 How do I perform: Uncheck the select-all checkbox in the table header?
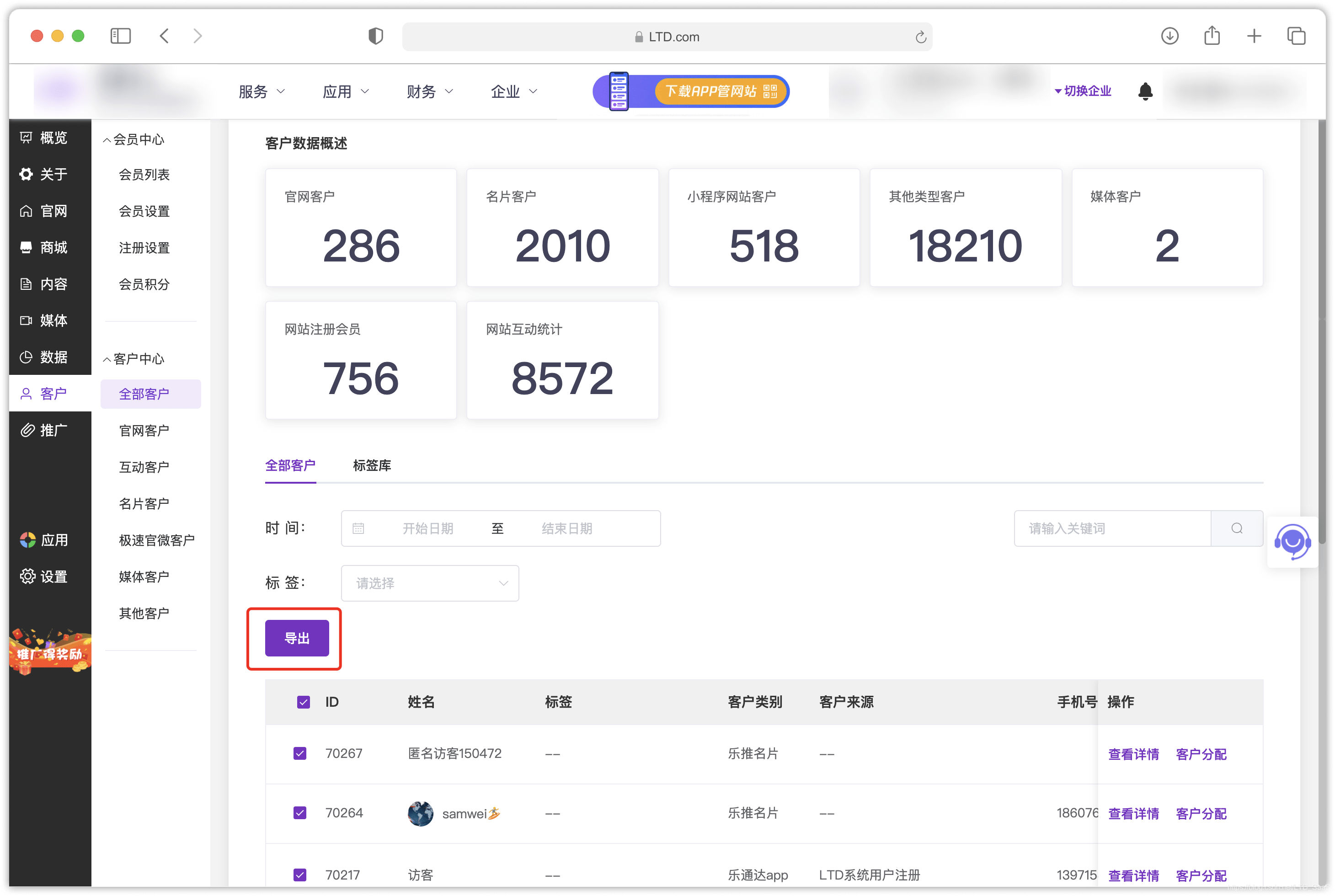point(303,702)
